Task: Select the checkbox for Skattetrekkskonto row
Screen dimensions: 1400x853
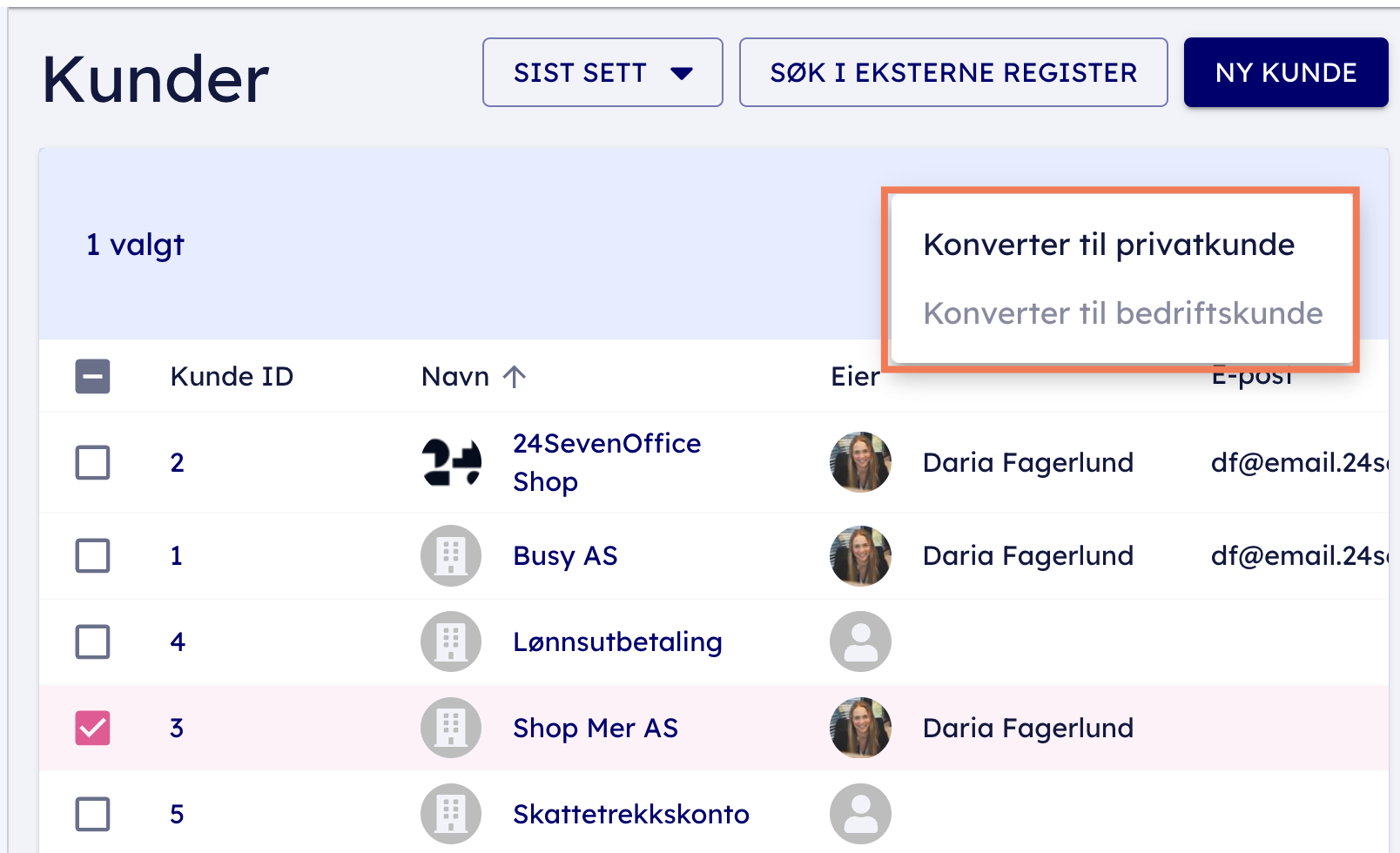Action: click(92, 814)
